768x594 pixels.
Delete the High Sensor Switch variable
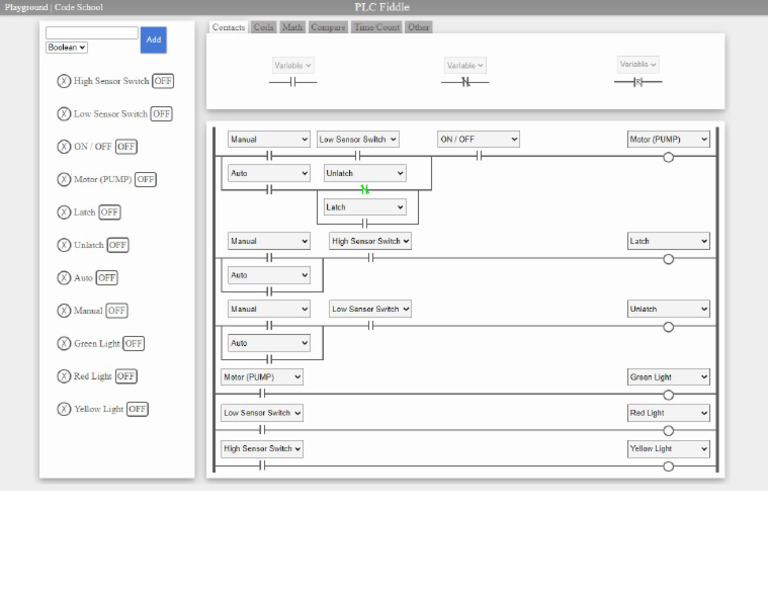click(x=64, y=81)
